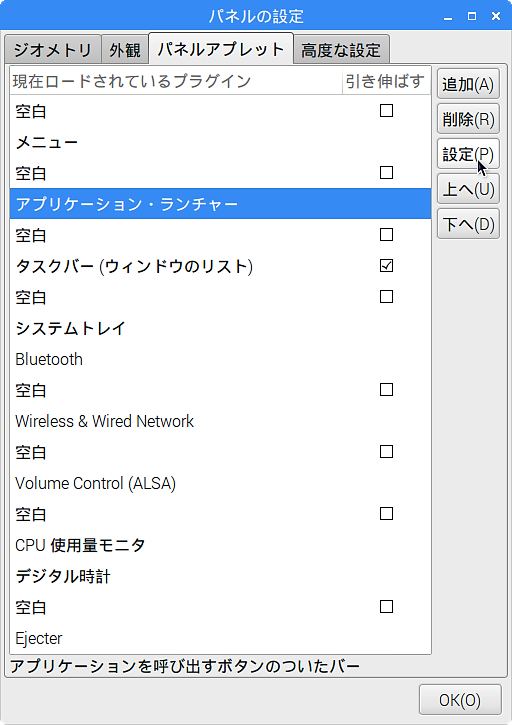Select the Bluetooth plugin entry
The height and width of the screenshot is (725, 512).
pyautogui.click(x=220, y=359)
